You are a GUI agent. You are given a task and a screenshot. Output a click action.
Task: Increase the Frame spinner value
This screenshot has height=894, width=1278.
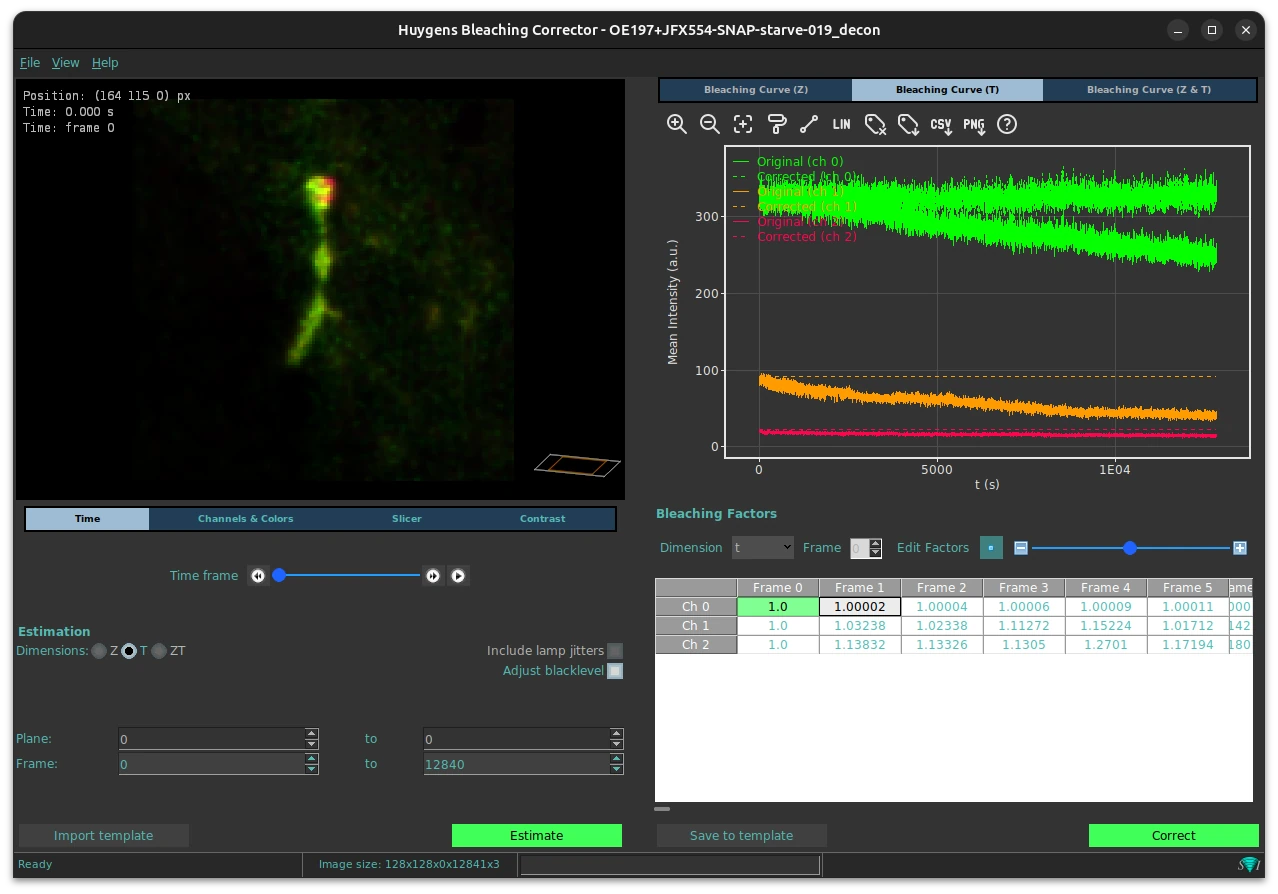click(875, 542)
